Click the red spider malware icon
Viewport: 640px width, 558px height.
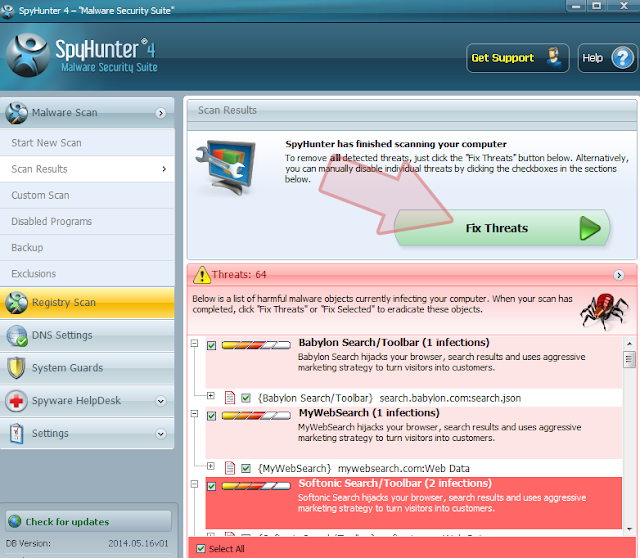pos(604,311)
